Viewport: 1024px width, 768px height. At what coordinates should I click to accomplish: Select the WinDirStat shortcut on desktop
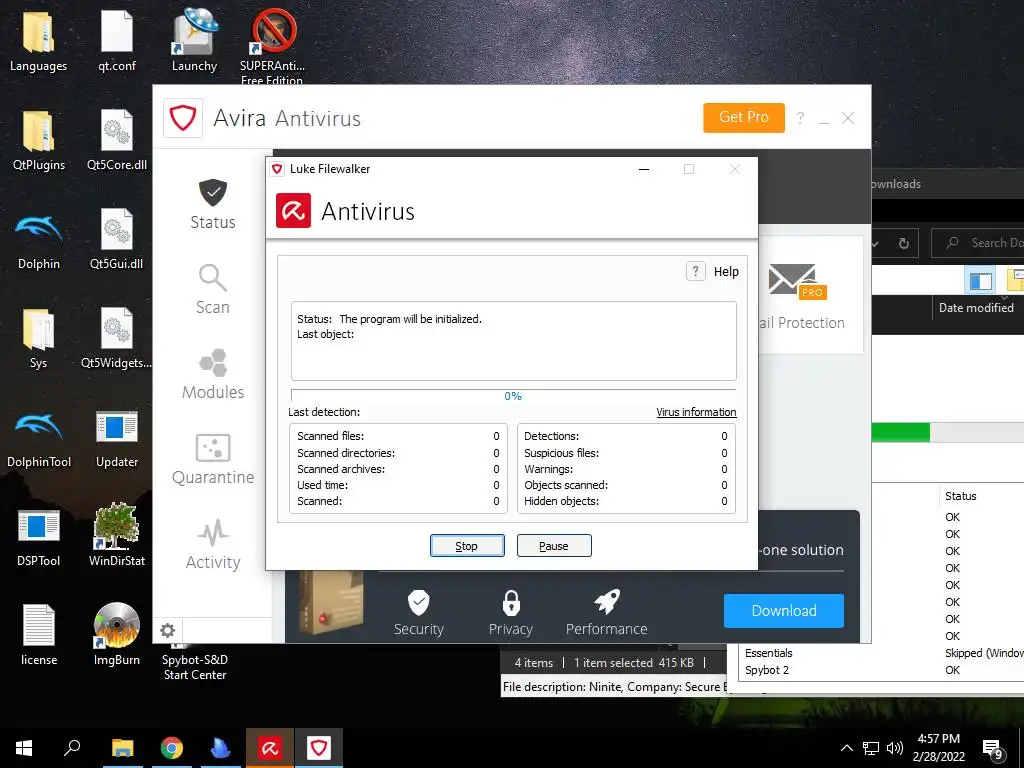[x=117, y=534]
